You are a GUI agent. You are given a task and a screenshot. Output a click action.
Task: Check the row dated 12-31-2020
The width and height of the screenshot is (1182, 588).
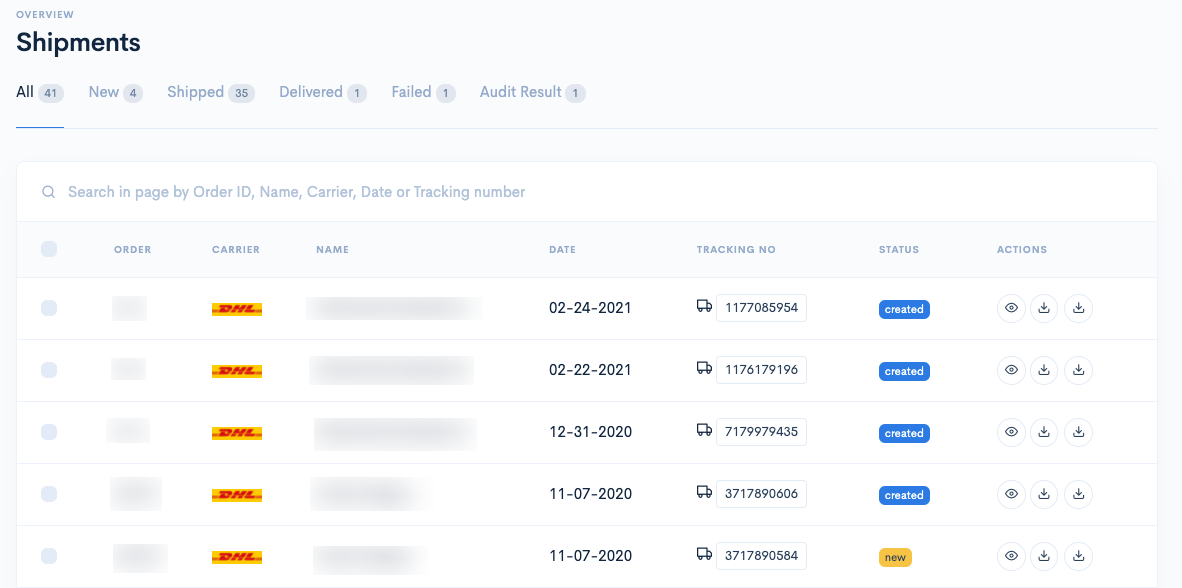point(49,432)
